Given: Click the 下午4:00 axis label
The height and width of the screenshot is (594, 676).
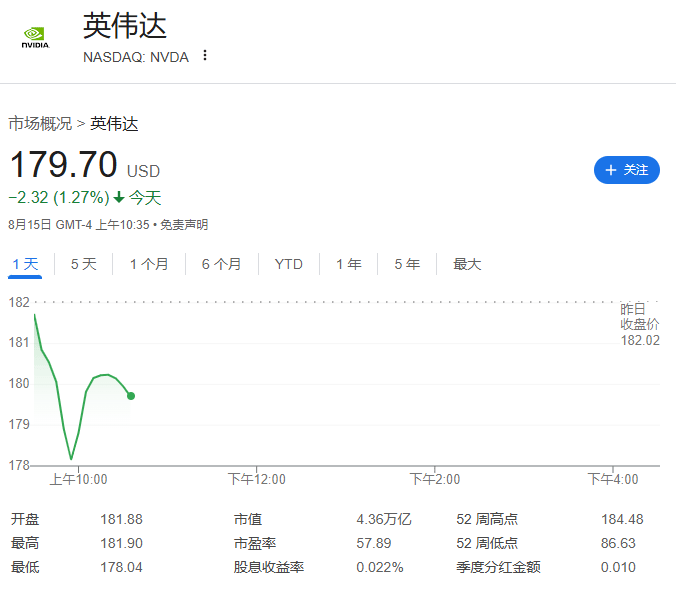Looking at the screenshot, I should tap(613, 479).
